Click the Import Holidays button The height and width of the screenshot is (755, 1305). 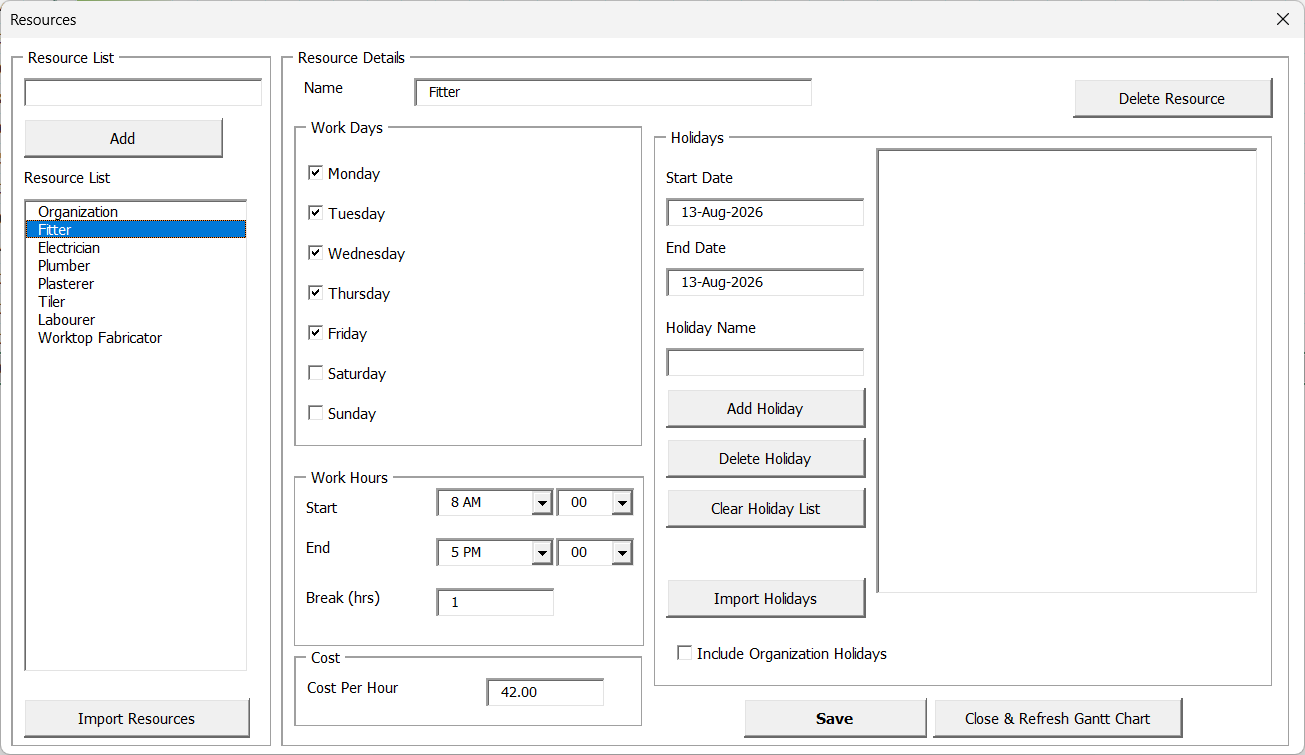765,598
